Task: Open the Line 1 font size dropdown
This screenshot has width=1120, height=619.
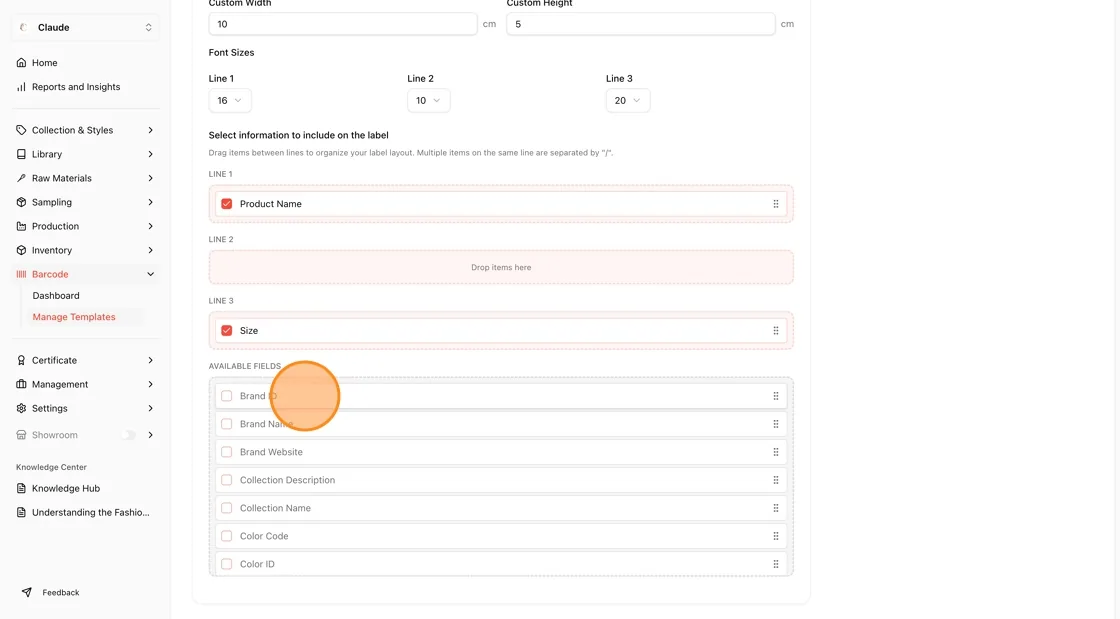Action: [229, 101]
